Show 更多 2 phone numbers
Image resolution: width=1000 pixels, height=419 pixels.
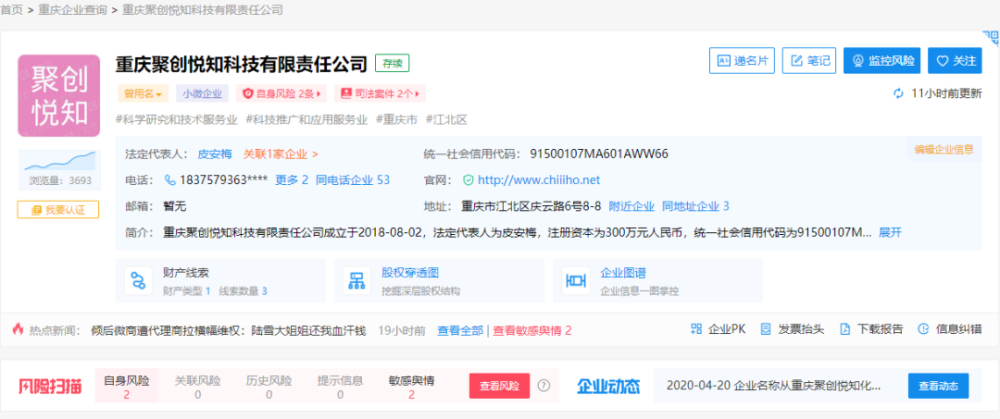click(x=291, y=180)
